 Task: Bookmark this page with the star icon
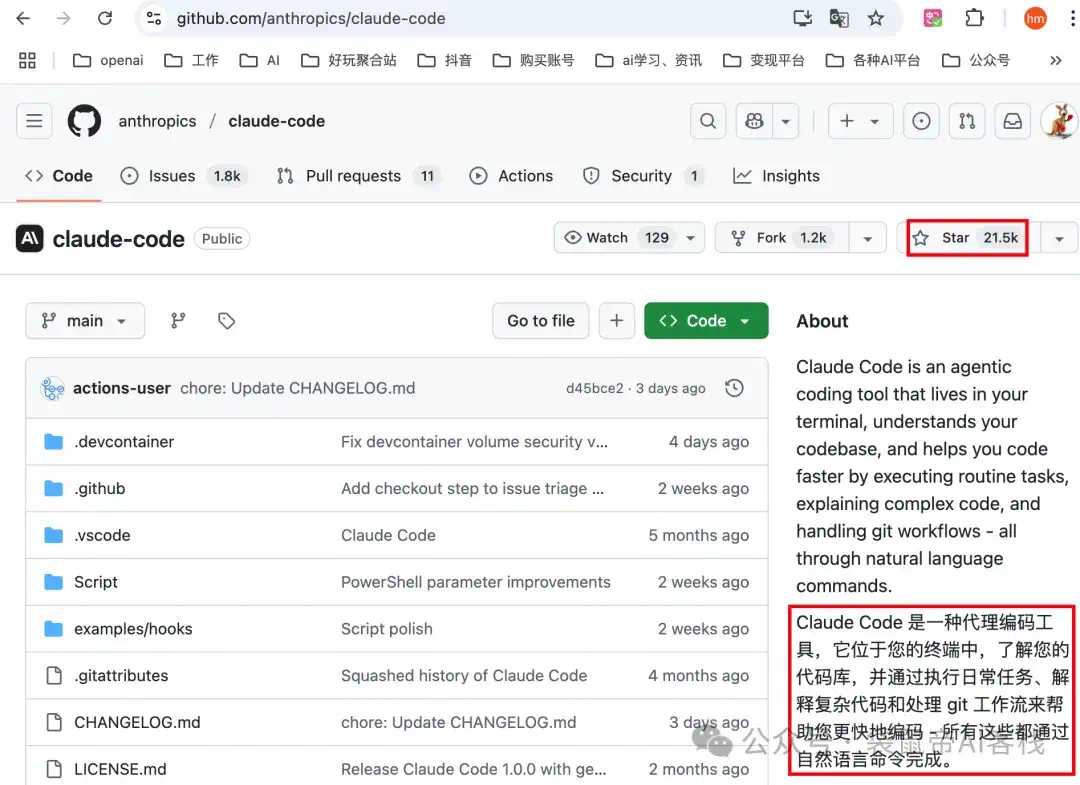[875, 19]
